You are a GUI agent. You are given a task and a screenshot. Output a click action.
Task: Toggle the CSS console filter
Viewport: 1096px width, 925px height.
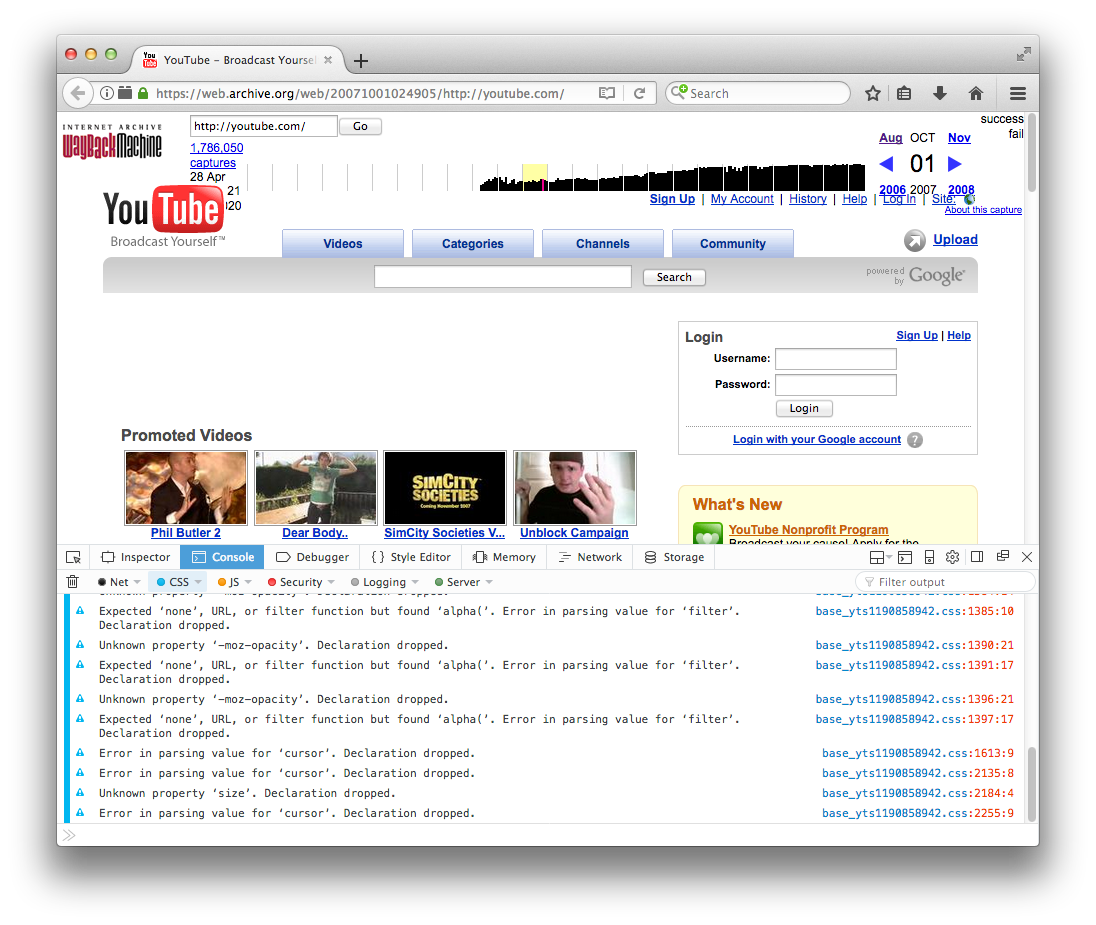tap(173, 582)
